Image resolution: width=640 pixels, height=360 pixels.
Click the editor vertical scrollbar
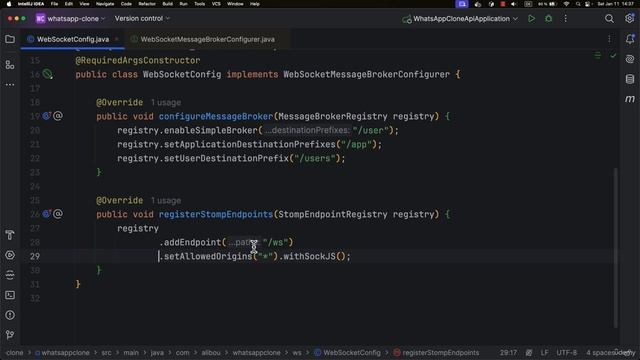616,247
